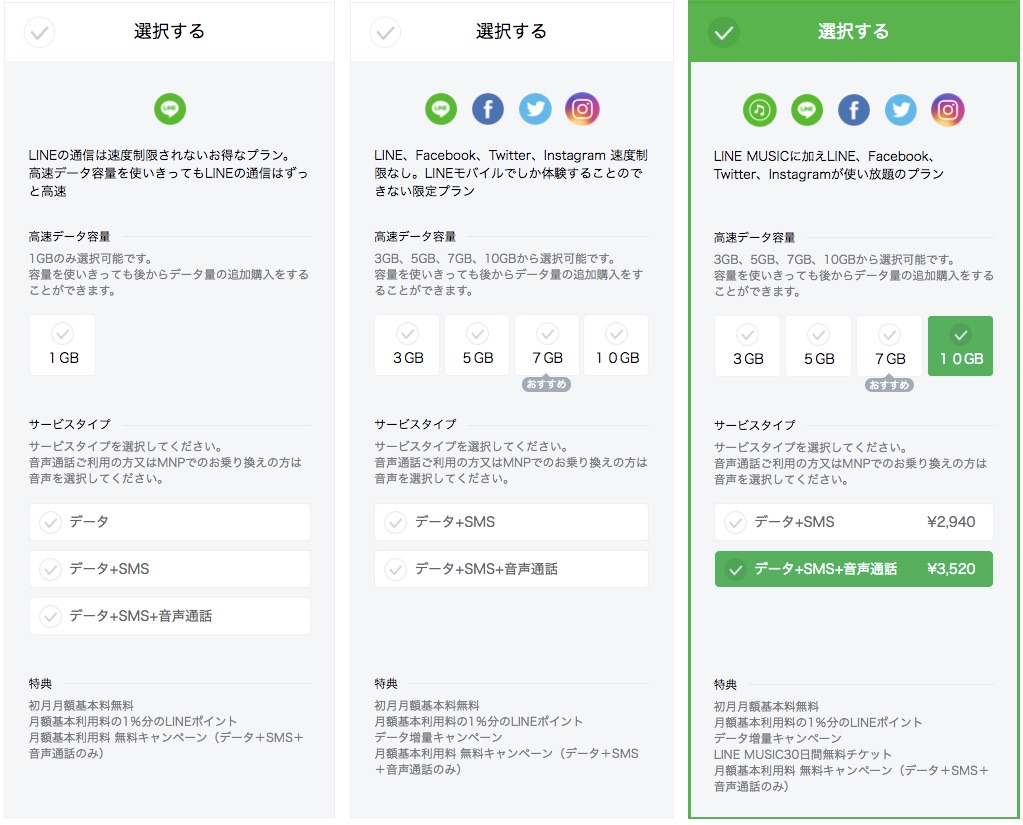Choose 3GB in the LINE MUSIC plan

pyautogui.click(x=748, y=346)
